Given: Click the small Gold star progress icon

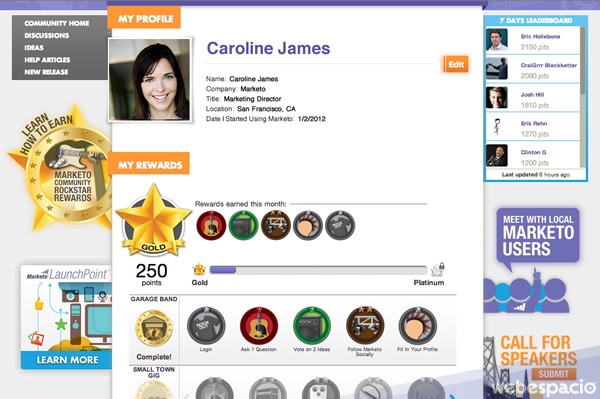Looking at the screenshot, I should [x=199, y=269].
